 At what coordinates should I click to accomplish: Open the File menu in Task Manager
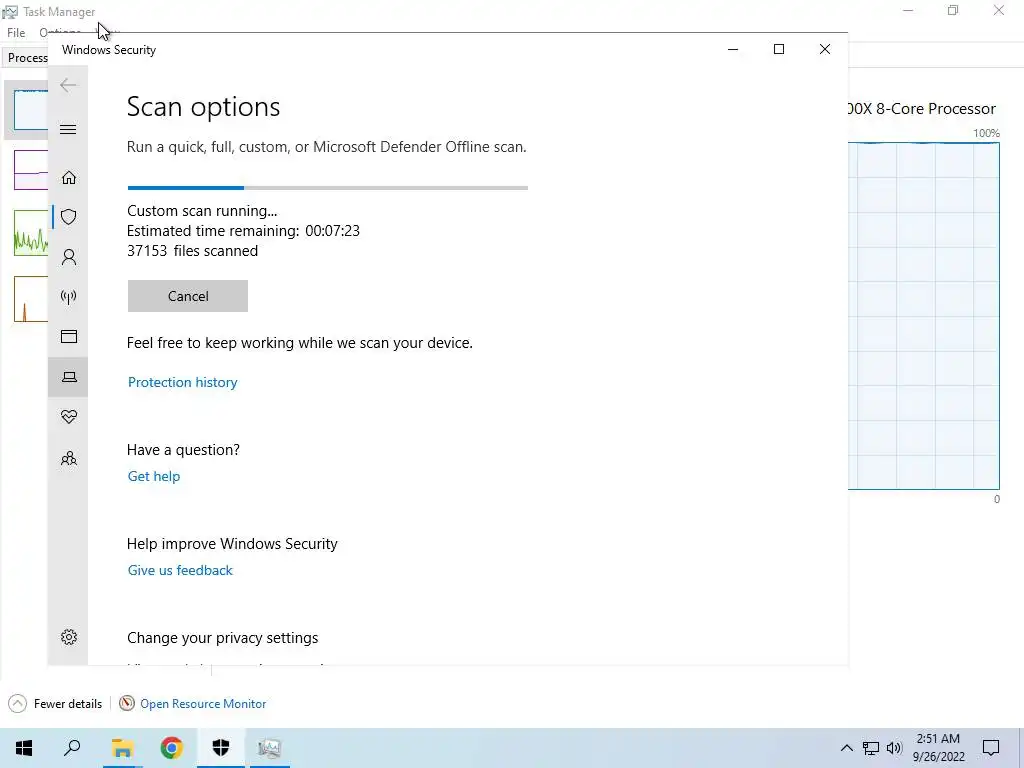(16, 33)
